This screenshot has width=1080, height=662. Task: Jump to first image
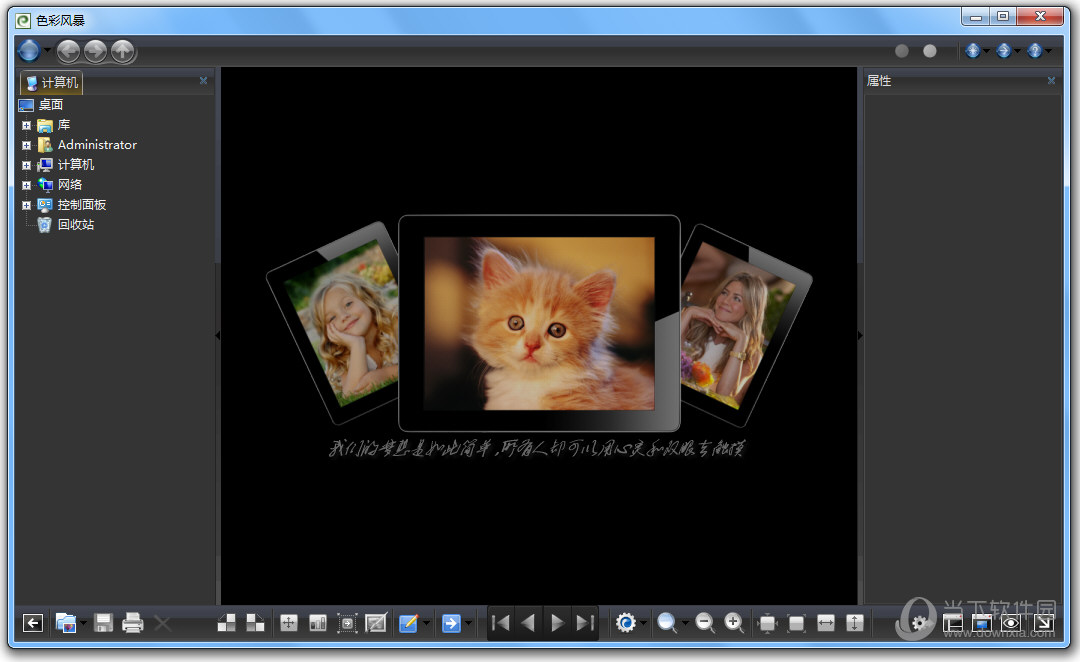tap(501, 623)
